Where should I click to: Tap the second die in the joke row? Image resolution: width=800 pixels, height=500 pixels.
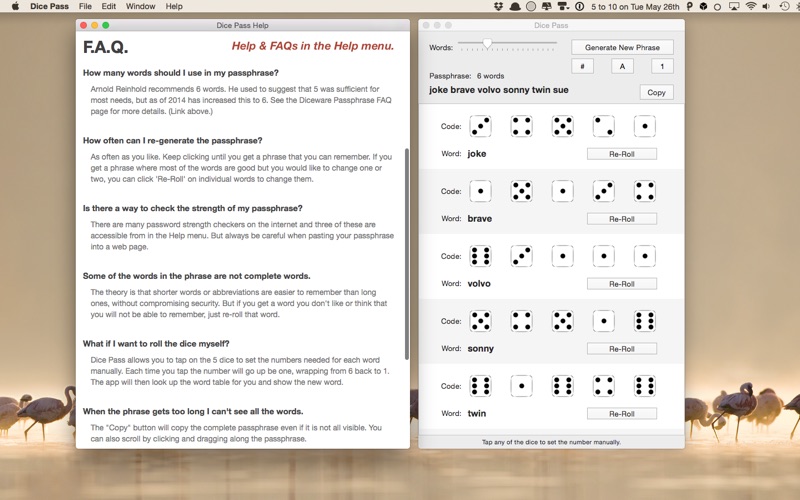click(521, 126)
